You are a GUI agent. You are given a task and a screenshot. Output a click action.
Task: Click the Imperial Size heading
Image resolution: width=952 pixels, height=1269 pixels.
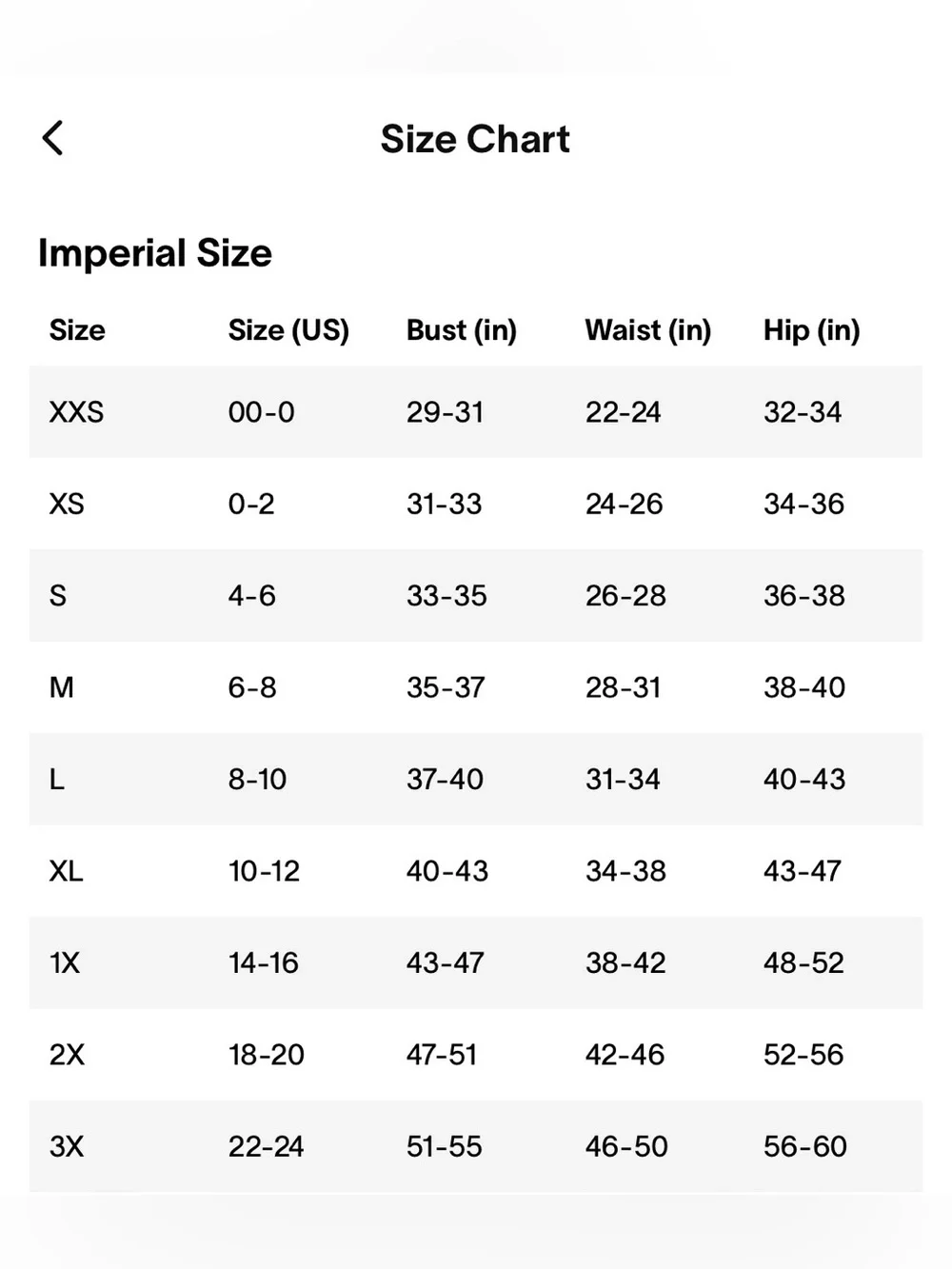155,253
